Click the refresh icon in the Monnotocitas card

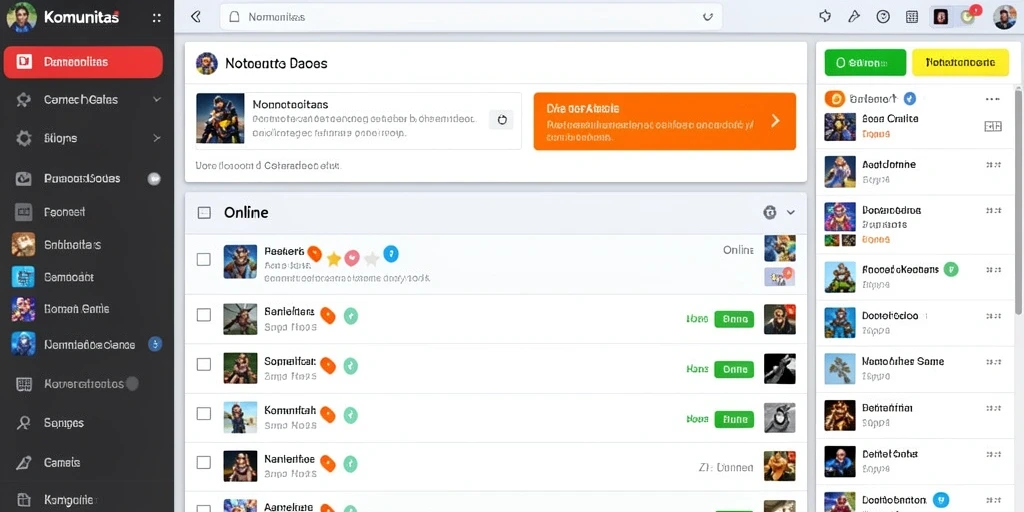point(502,120)
